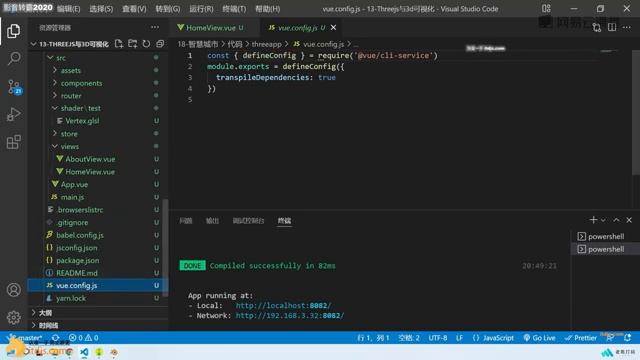The width and height of the screenshot is (640, 360).
Task: Change LF end of line sequence
Action: pos(460,338)
